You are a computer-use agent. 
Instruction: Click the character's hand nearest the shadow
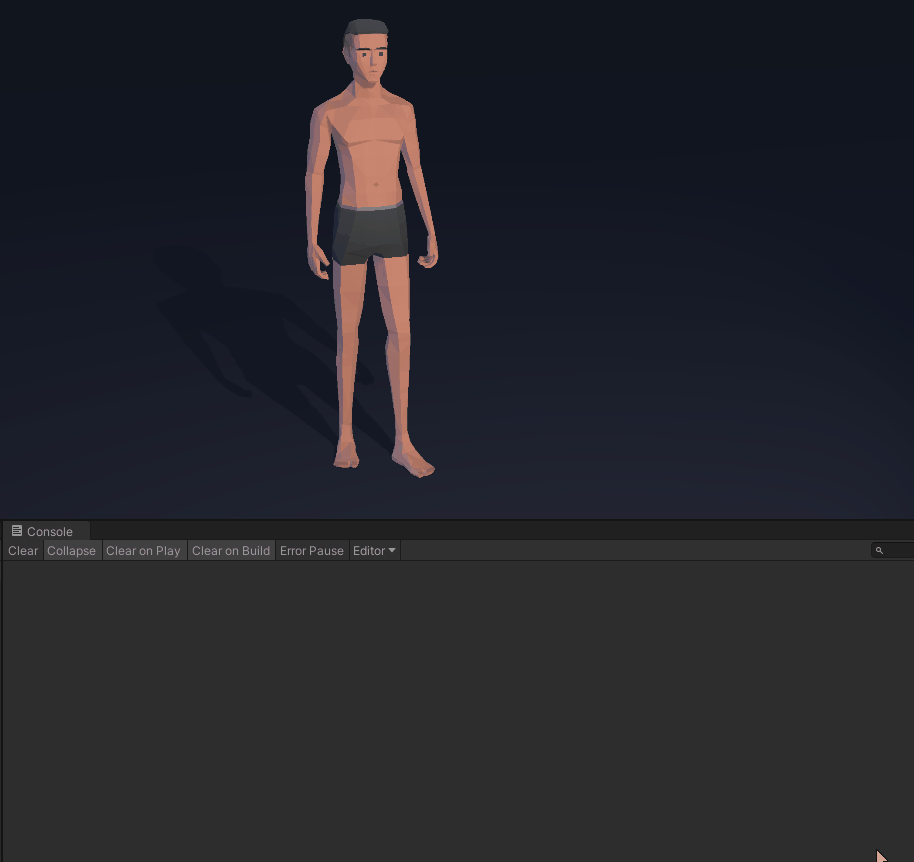pyautogui.click(x=320, y=264)
